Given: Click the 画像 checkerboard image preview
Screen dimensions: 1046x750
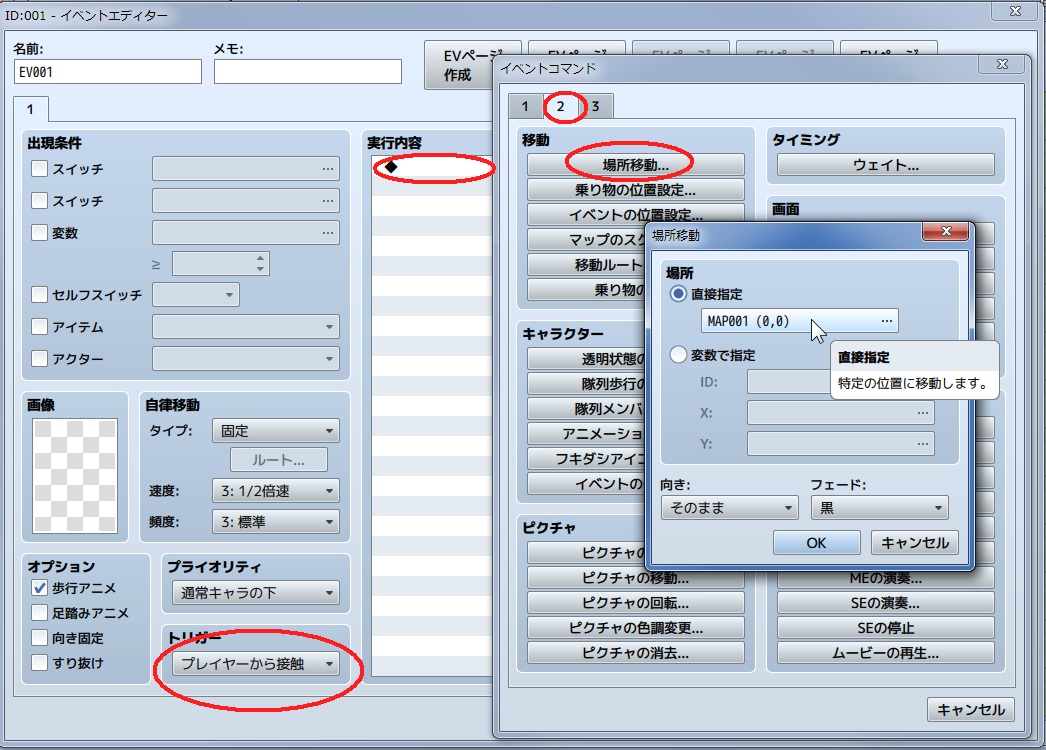Looking at the screenshot, I should pyautogui.click(x=75, y=475).
